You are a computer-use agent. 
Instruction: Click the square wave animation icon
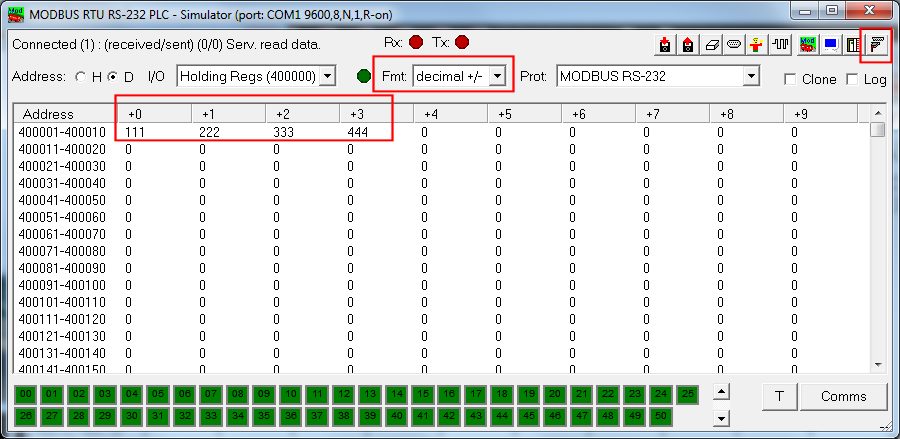coord(779,44)
